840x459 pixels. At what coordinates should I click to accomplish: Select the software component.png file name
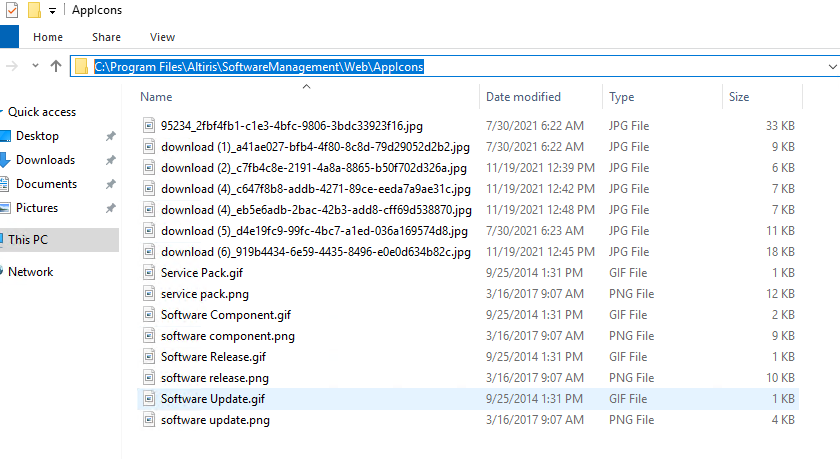click(x=228, y=336)
